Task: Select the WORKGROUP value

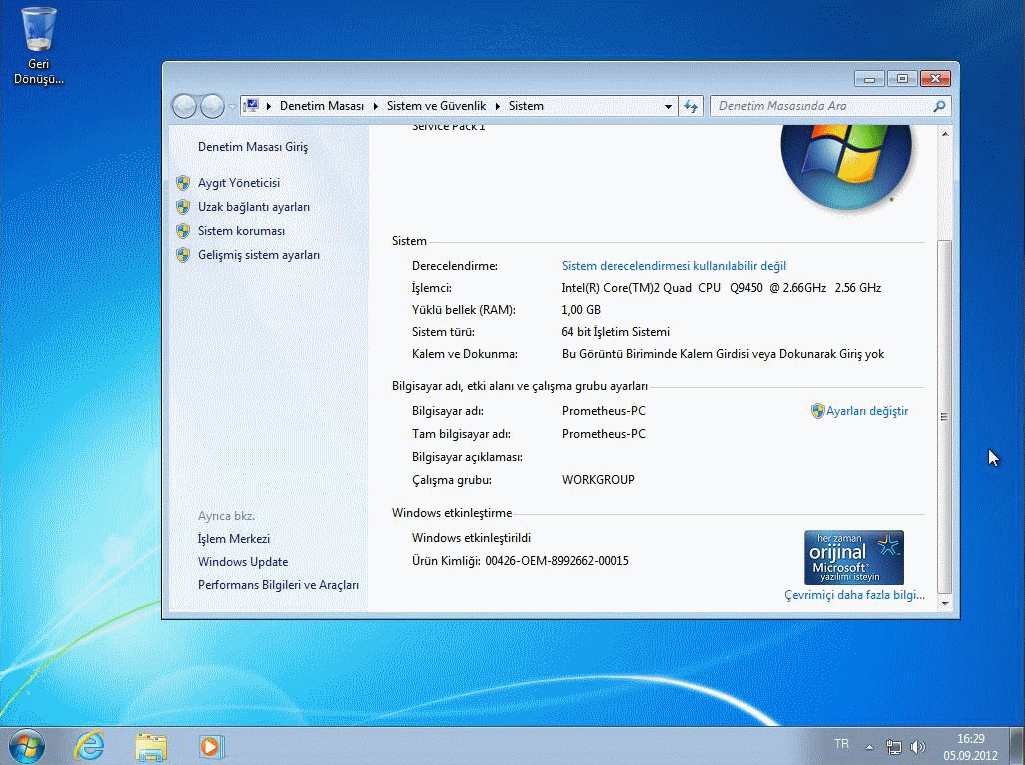Action: pyautogui.click(x=598, y=480)
